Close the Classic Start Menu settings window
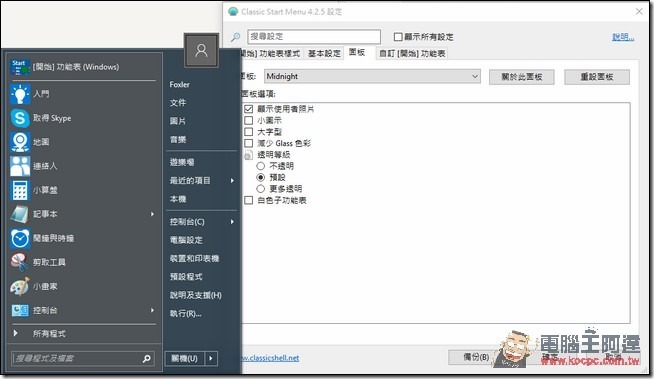654x379 pixels. coord(639,12)
